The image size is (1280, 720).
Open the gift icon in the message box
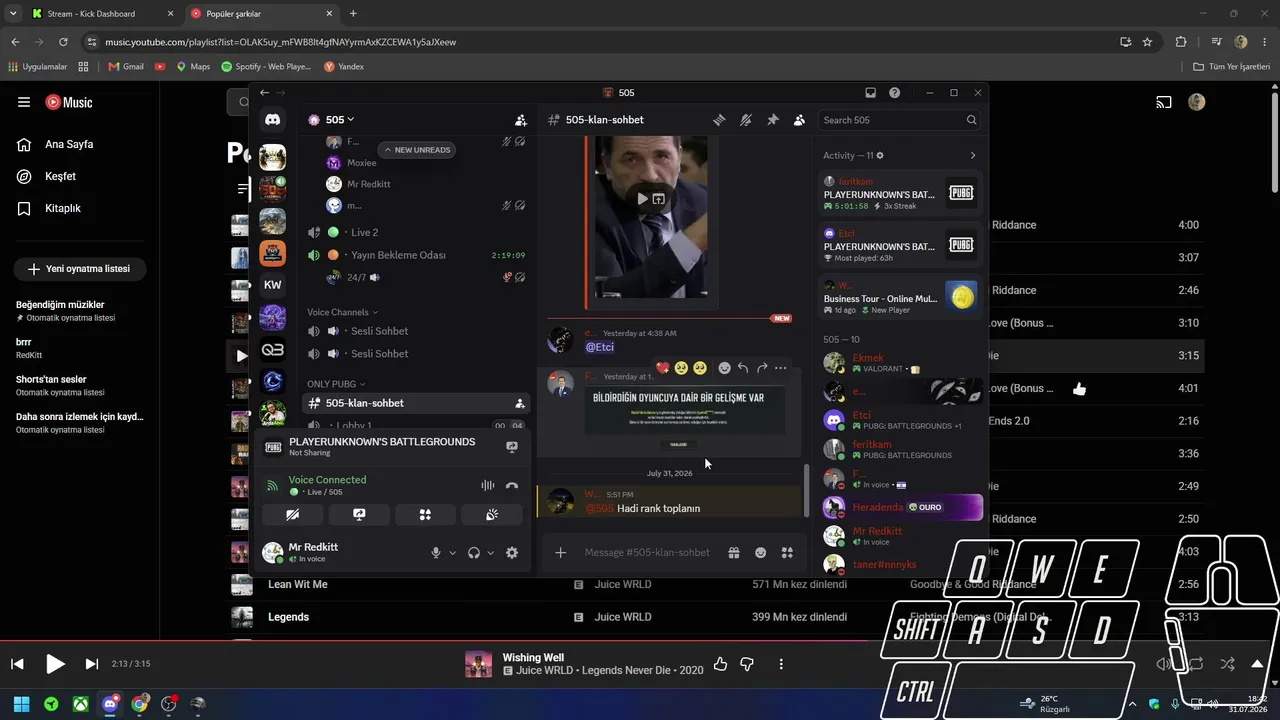pos(734,552)
